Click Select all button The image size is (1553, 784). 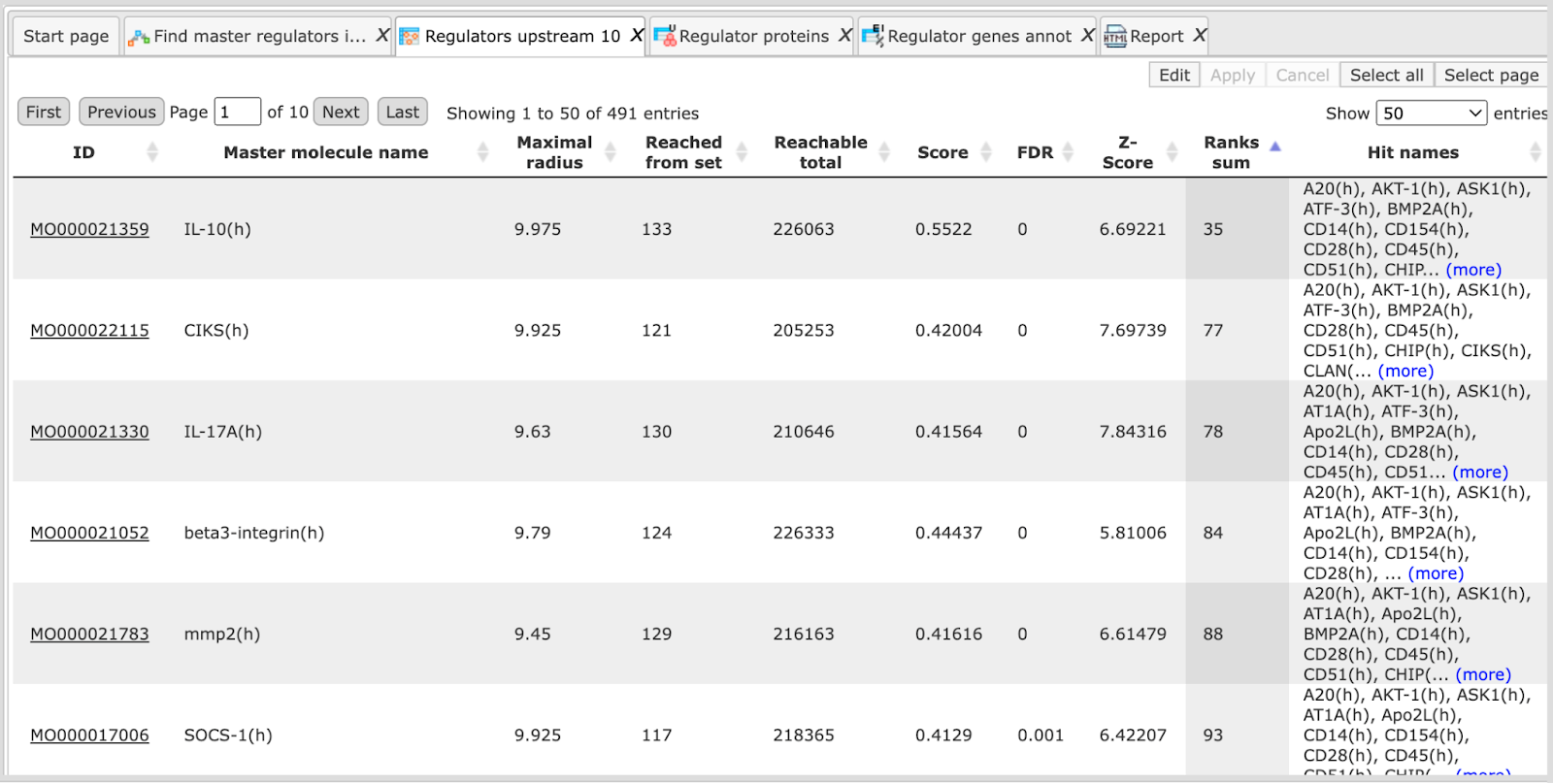(1387, 75)
